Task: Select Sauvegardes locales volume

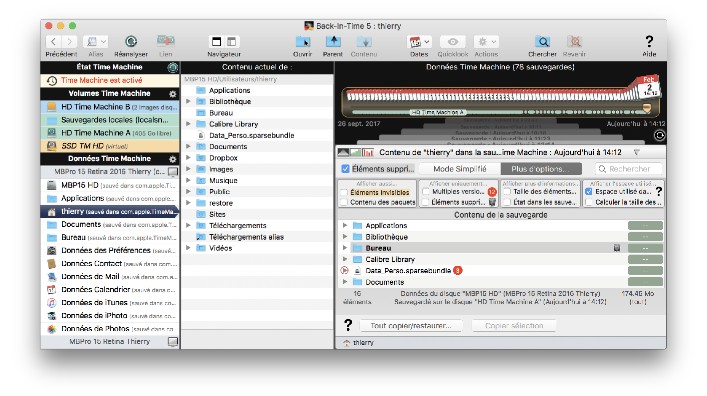Action: 110,120
